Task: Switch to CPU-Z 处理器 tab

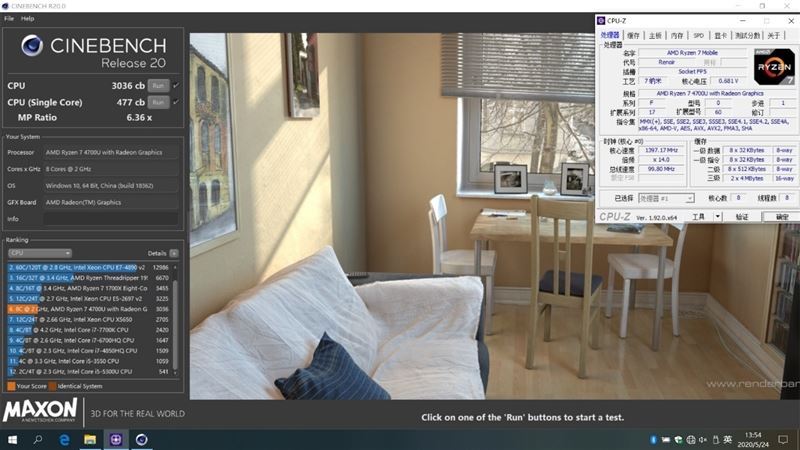Action: tap(610, 35)
